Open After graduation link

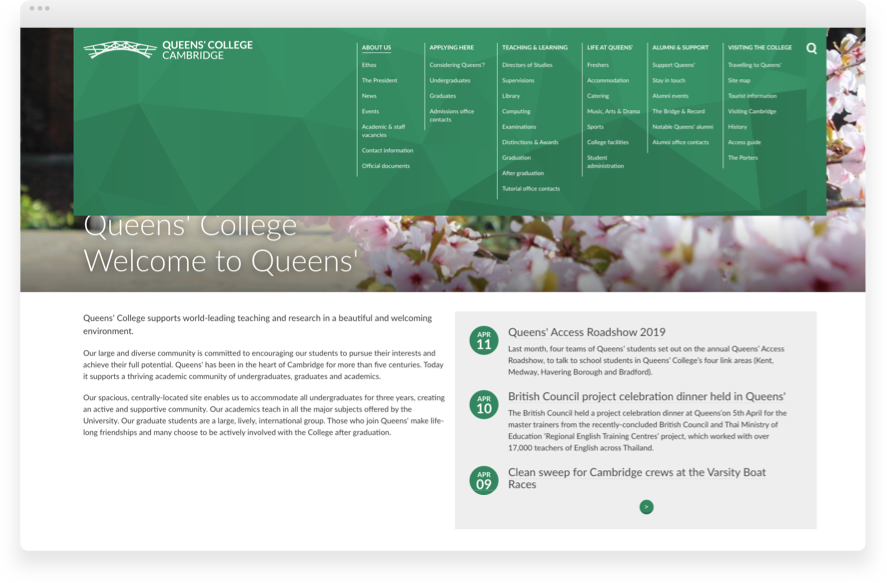point(523,173)
